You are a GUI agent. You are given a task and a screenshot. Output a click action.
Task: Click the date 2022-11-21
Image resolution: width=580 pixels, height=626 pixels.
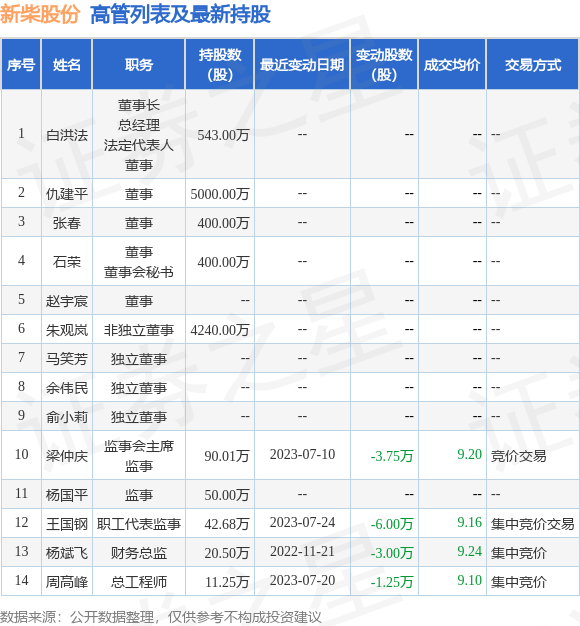coord(302,551)
